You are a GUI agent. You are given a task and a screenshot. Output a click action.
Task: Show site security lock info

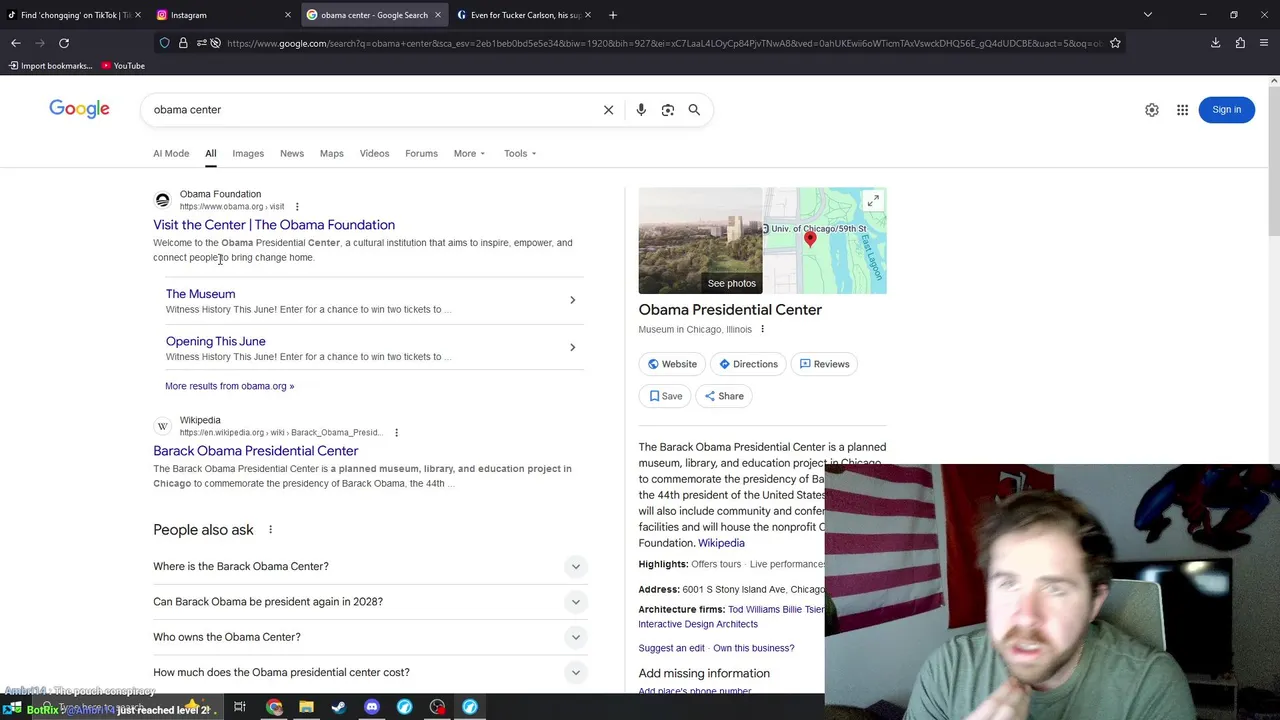point(183,43)
